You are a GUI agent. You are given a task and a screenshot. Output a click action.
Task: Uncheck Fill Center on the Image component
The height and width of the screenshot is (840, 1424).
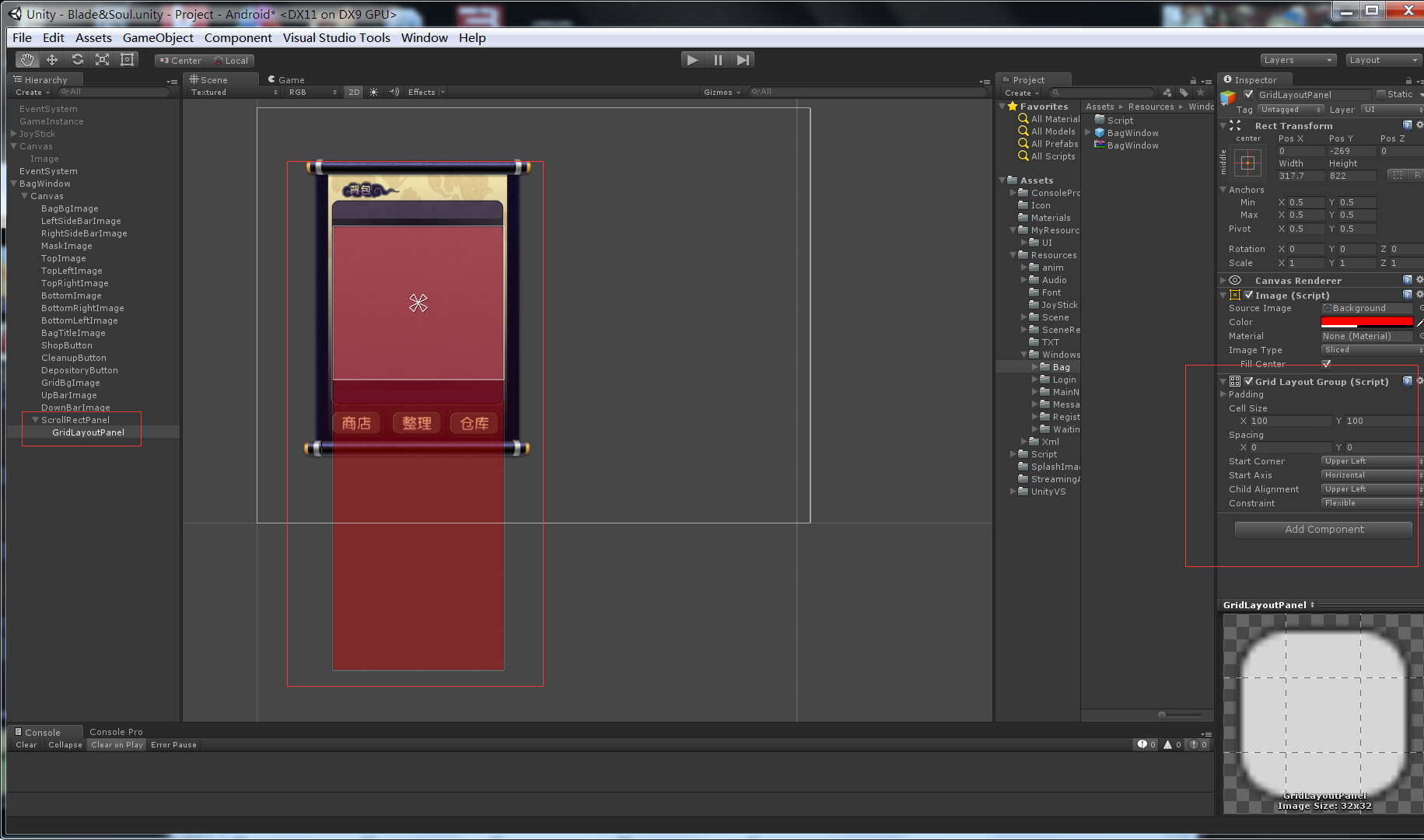tap(1326, 363)
